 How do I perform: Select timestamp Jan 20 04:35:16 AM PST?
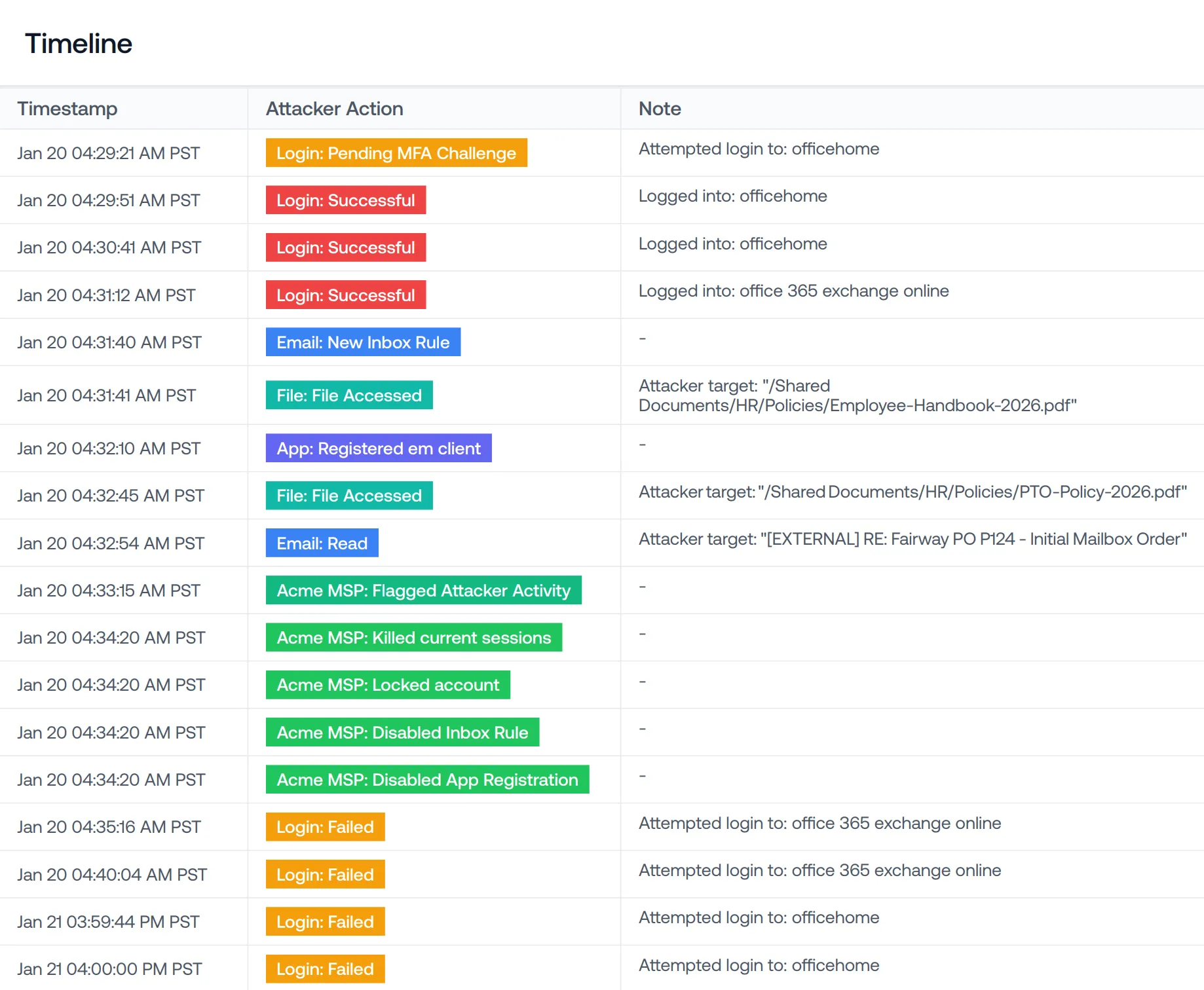click(x=109, y=827)
